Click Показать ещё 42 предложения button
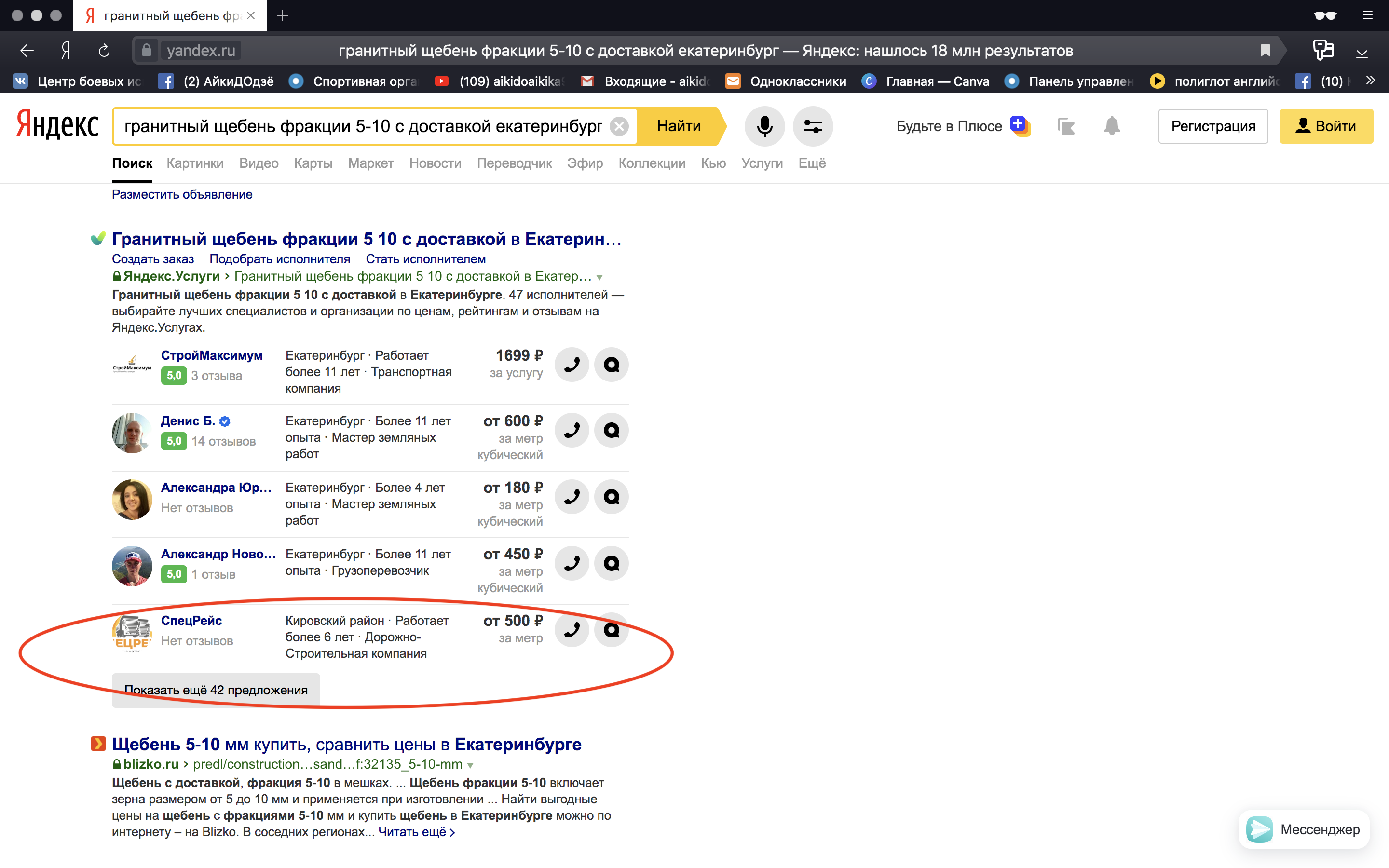Screen dimensions: 1389x868 [216, 690]
